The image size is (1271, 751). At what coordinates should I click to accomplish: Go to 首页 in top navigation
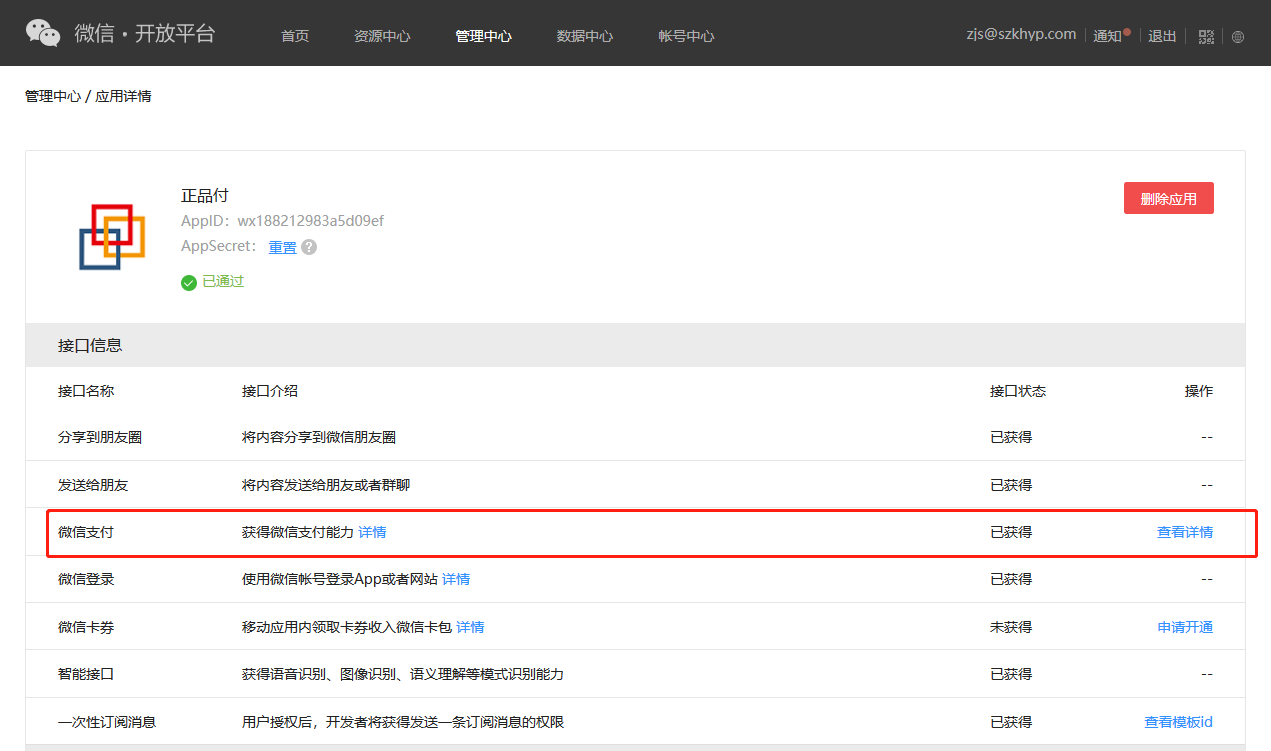click(x=295, y=36)
